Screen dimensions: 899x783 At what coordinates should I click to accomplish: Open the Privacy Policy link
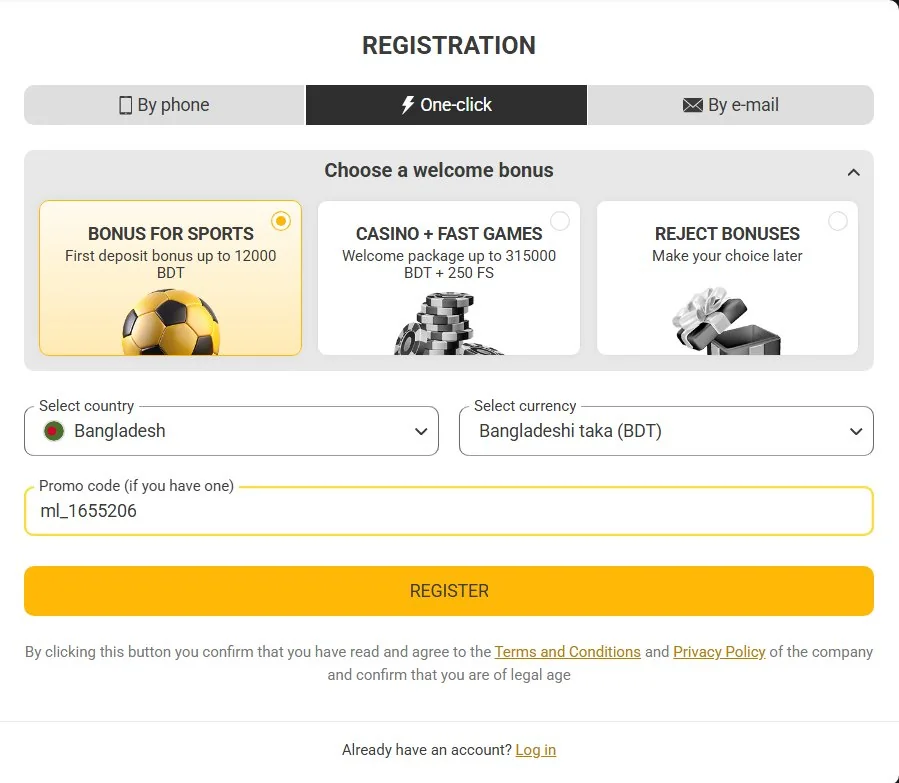(x=719, y=652)
